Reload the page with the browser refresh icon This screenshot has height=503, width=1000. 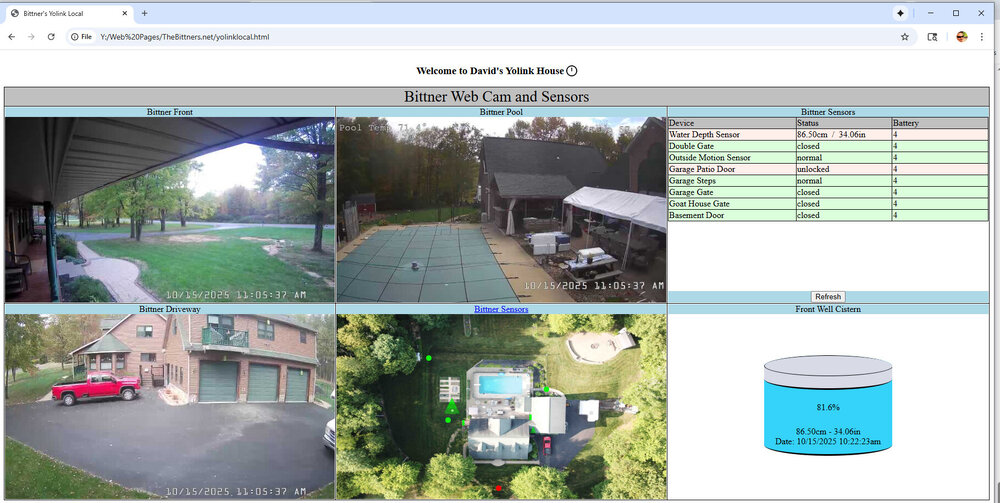coord(51,37)
